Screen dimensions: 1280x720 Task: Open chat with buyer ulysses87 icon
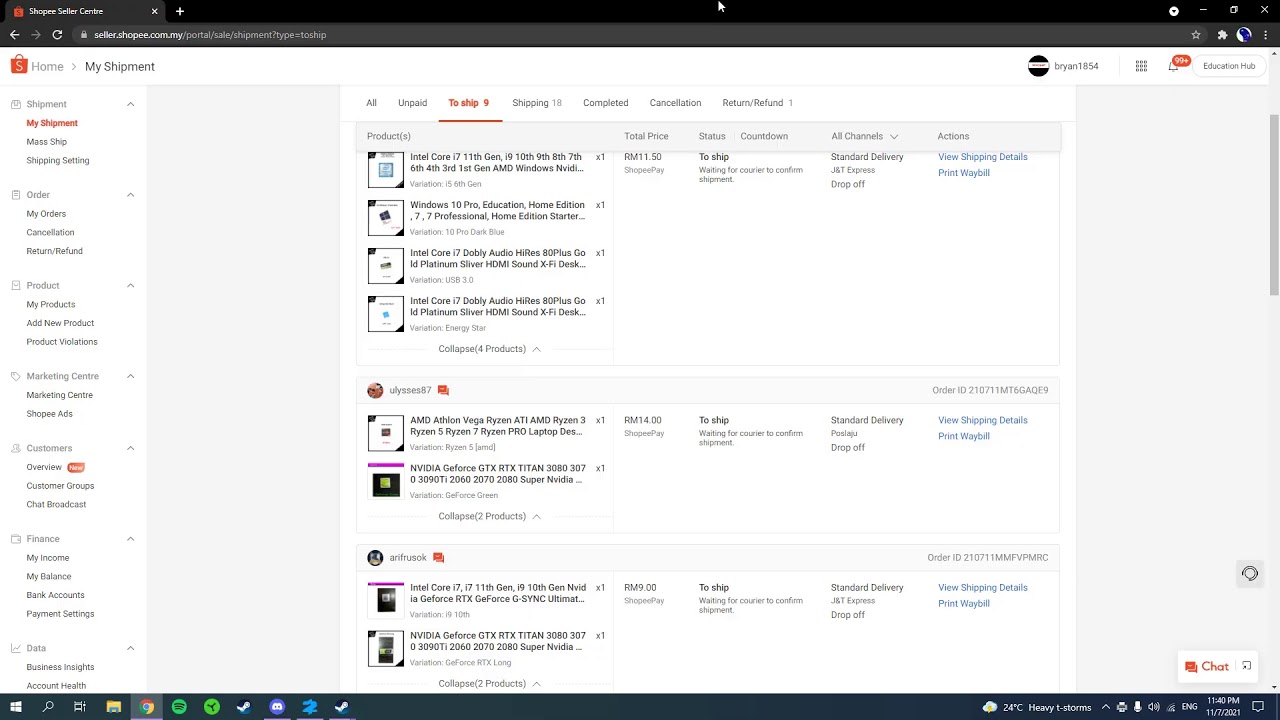tap(443, 390)
